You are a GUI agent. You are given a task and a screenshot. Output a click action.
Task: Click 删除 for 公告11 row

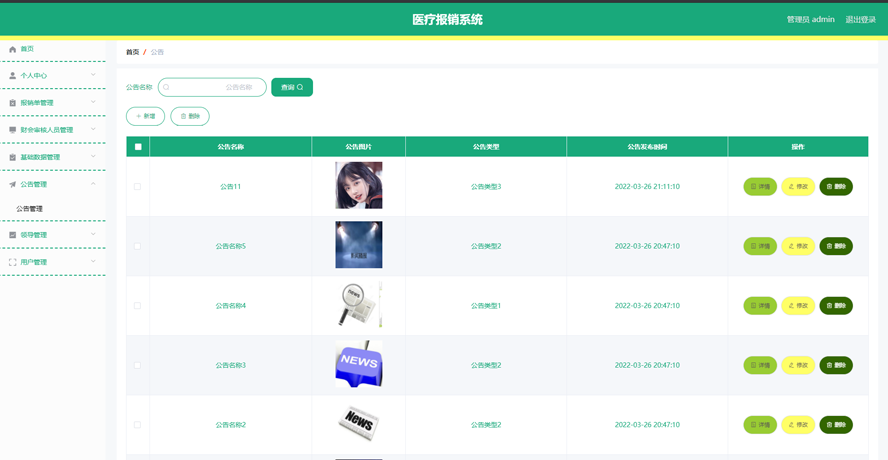(x=836, y=186)
